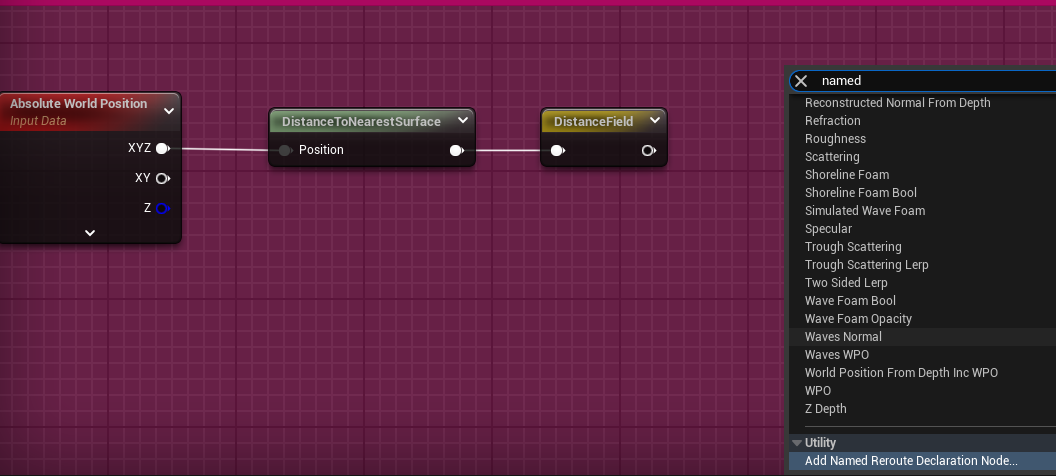The image size is (1056, 476).
Task: Collapse the Utility category in the menu
Action: coord(797,443)
